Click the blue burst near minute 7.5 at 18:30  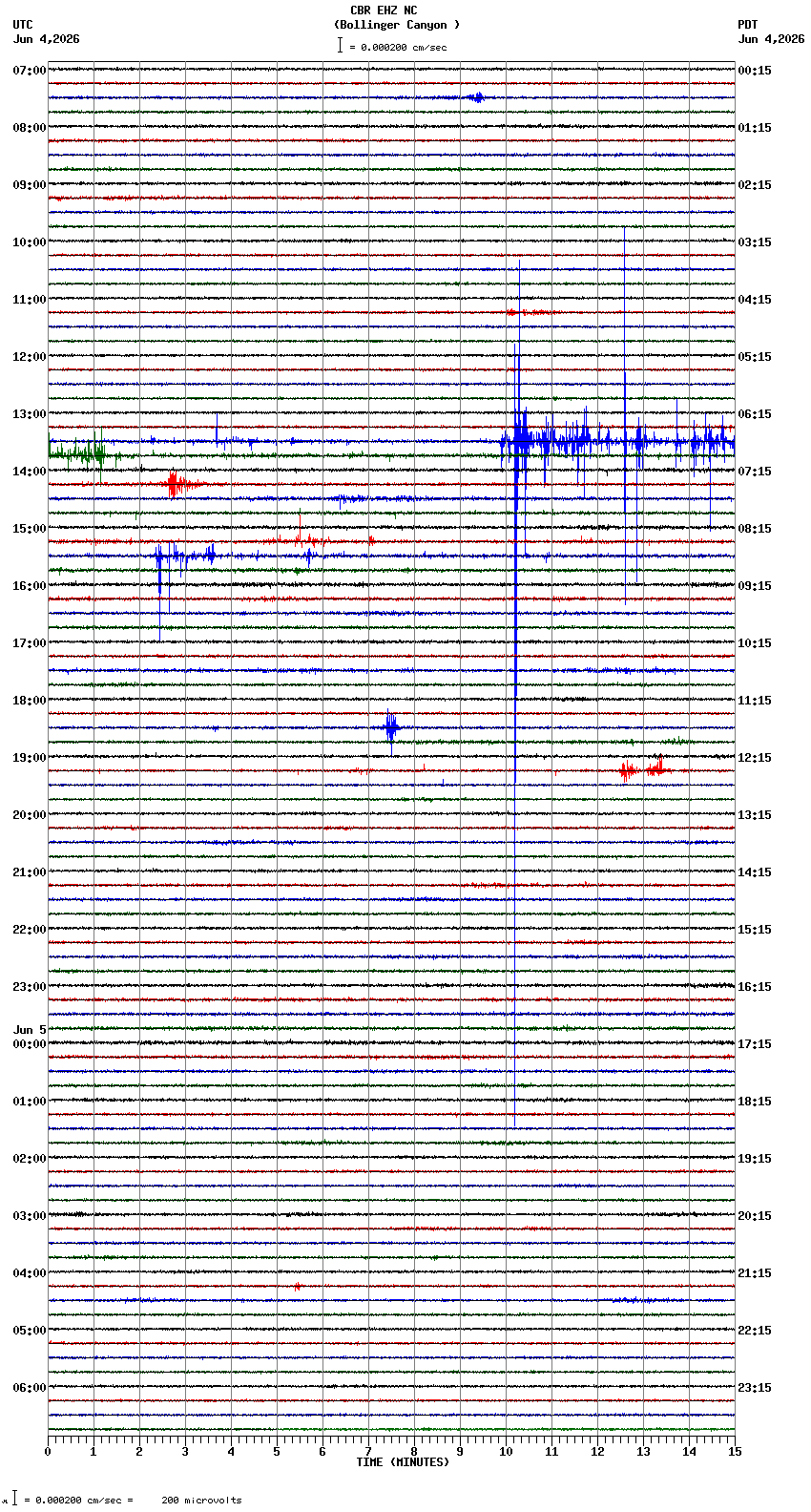[390, 728]
